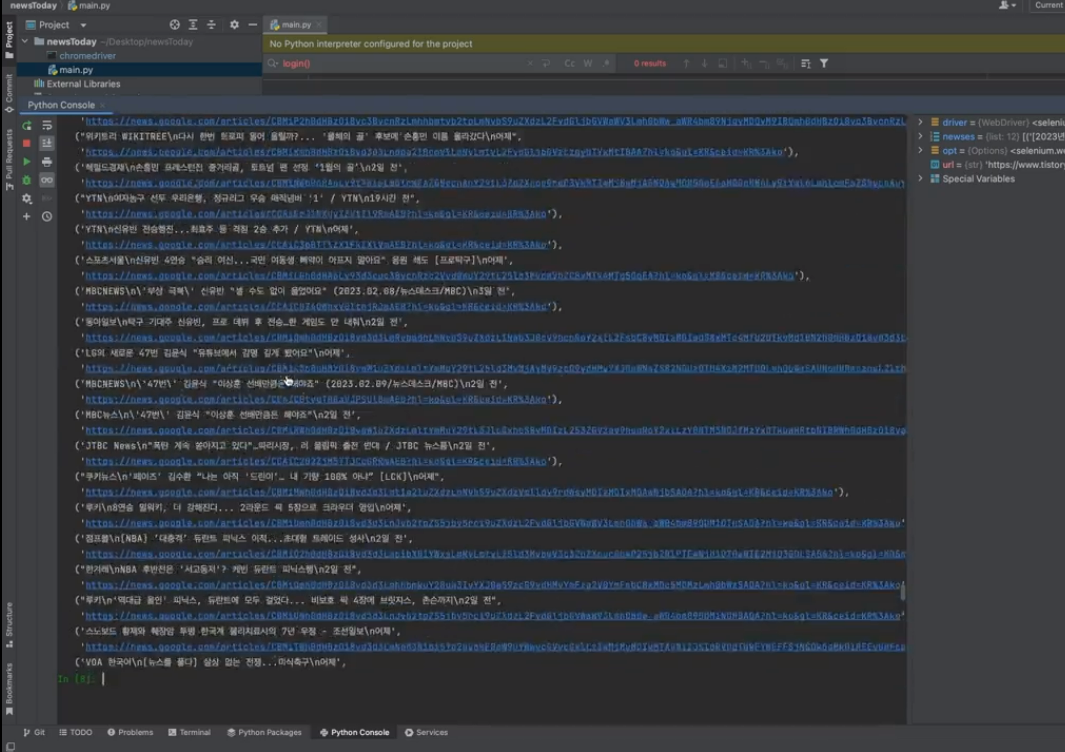
Task: Toggle scroll to end of console
Action: (x=47, y=143)
